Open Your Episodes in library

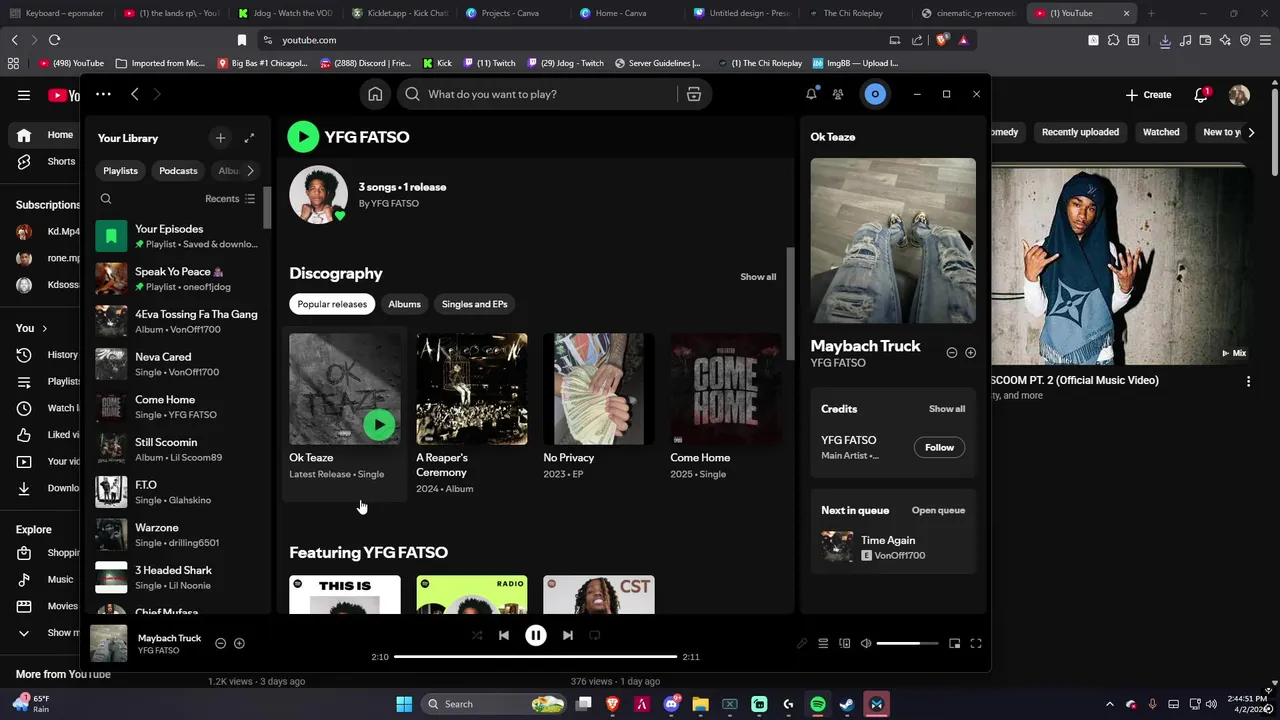(x=177, y=236)
